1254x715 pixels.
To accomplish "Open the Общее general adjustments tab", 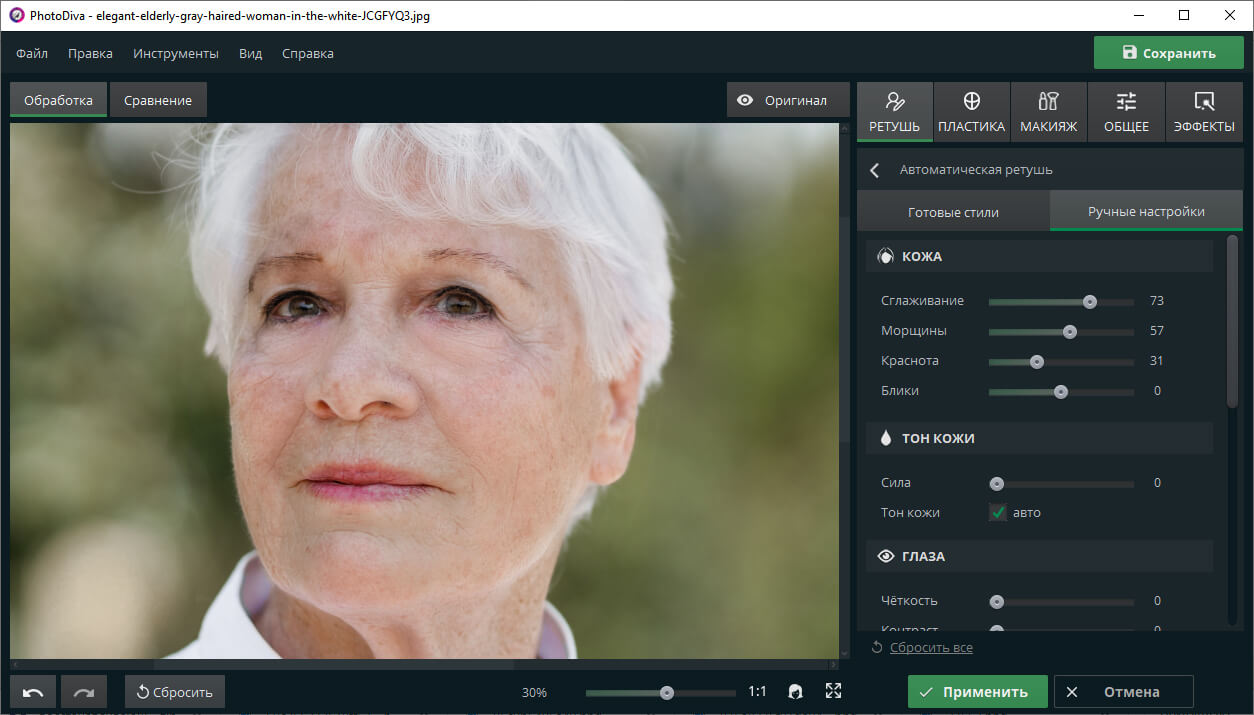I will (1126, 111).
